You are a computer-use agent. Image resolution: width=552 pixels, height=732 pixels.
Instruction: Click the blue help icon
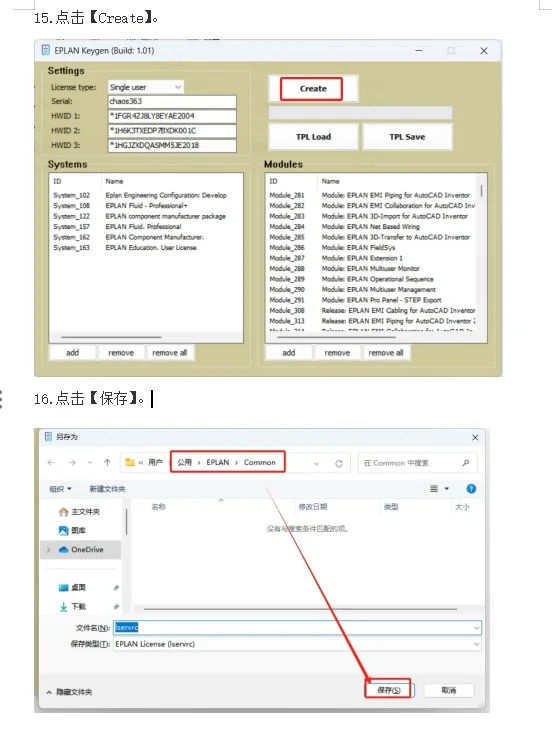pos(471,489)
